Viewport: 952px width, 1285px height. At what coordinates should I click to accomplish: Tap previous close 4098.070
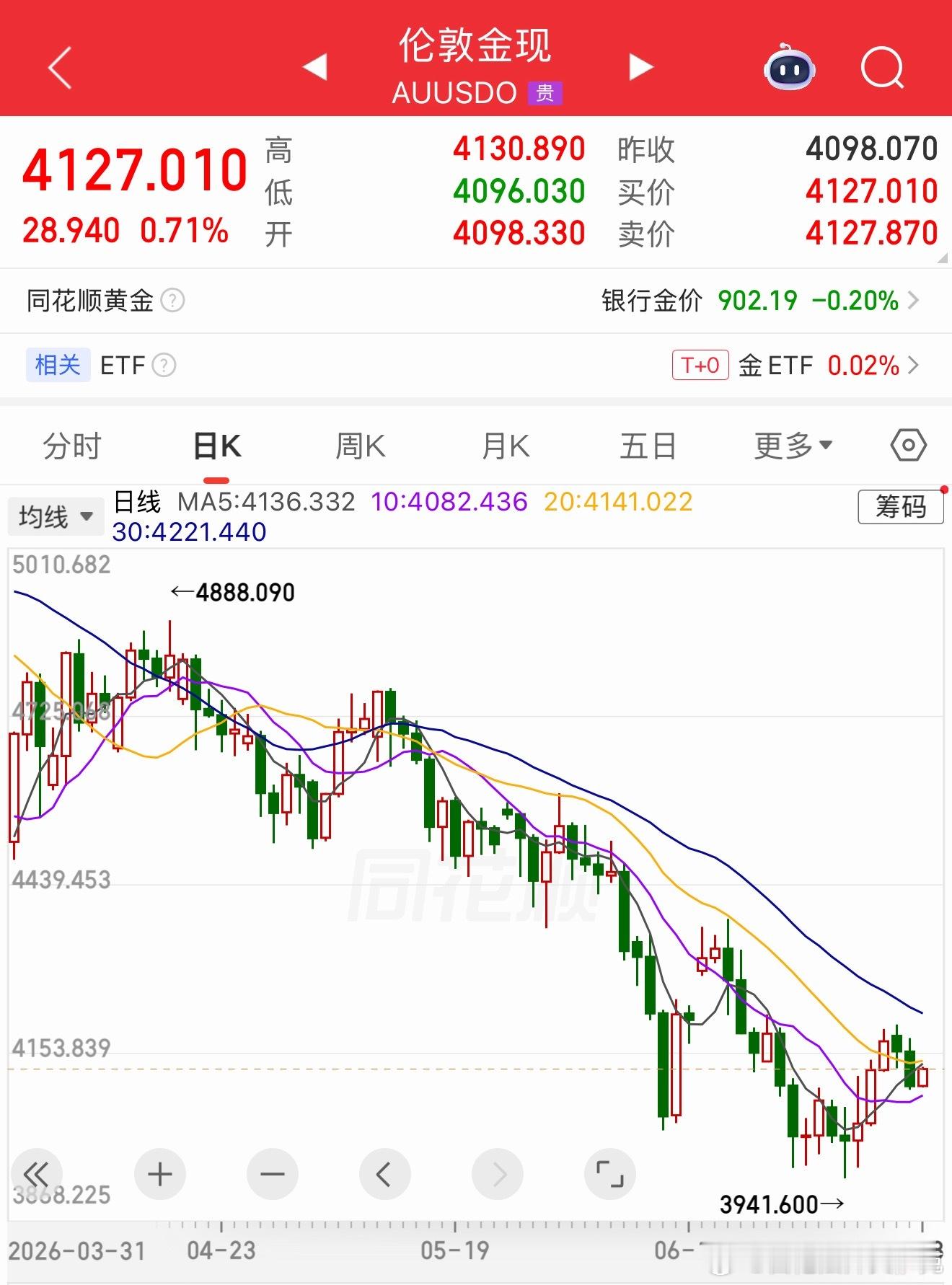click(x=871, y=149)
